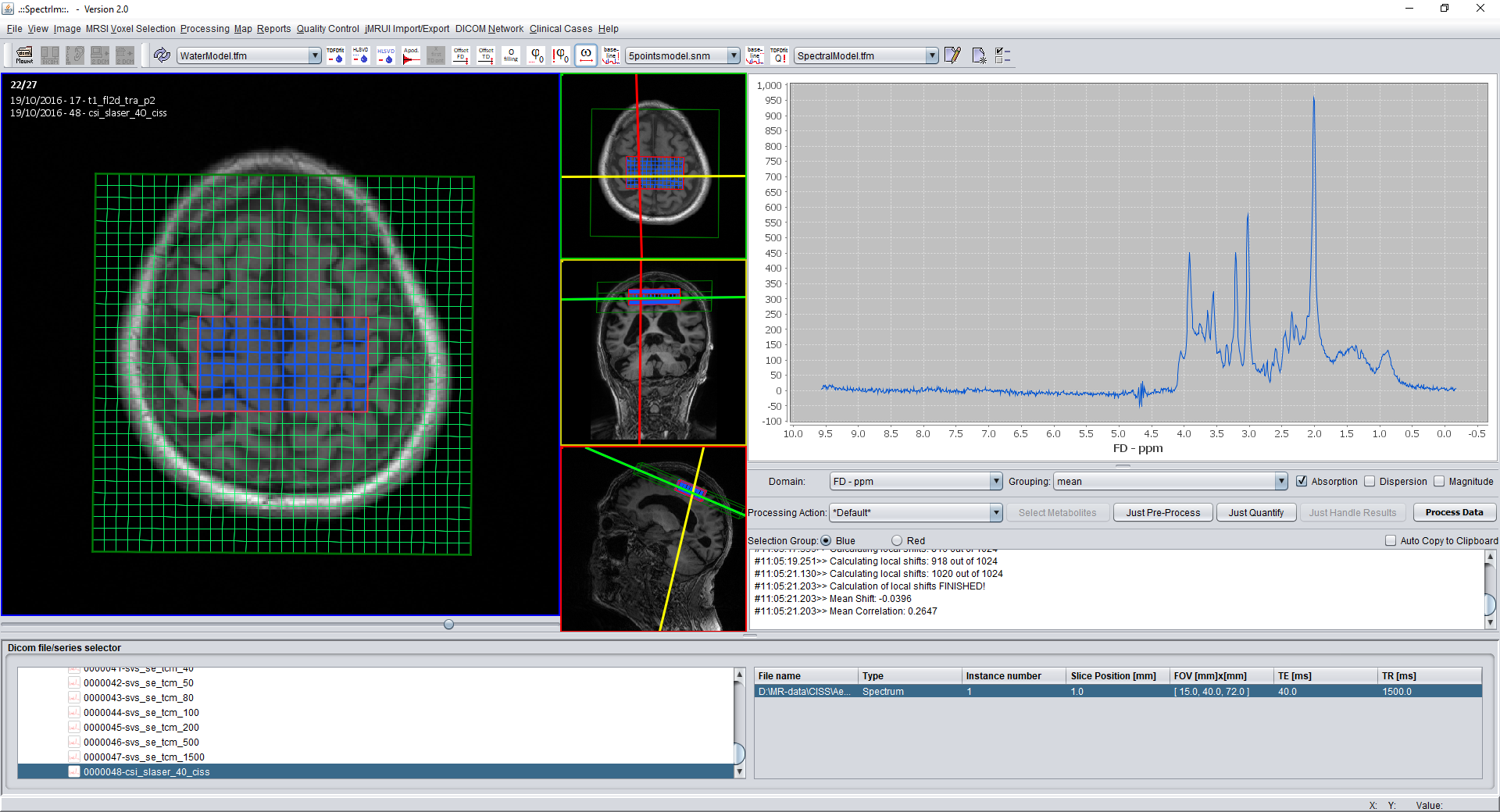Click the zero-order phase correction icon

[536, 55]
